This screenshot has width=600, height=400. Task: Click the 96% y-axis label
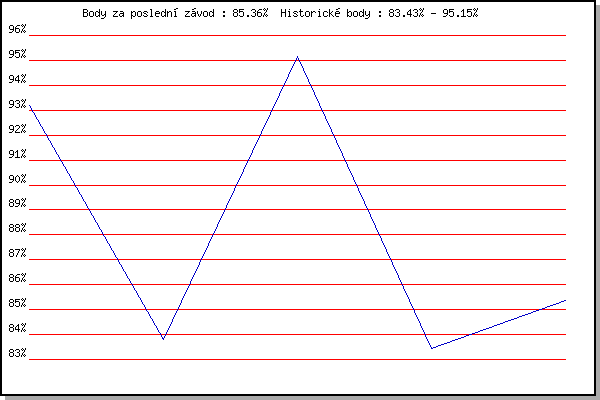coord(17,29)
